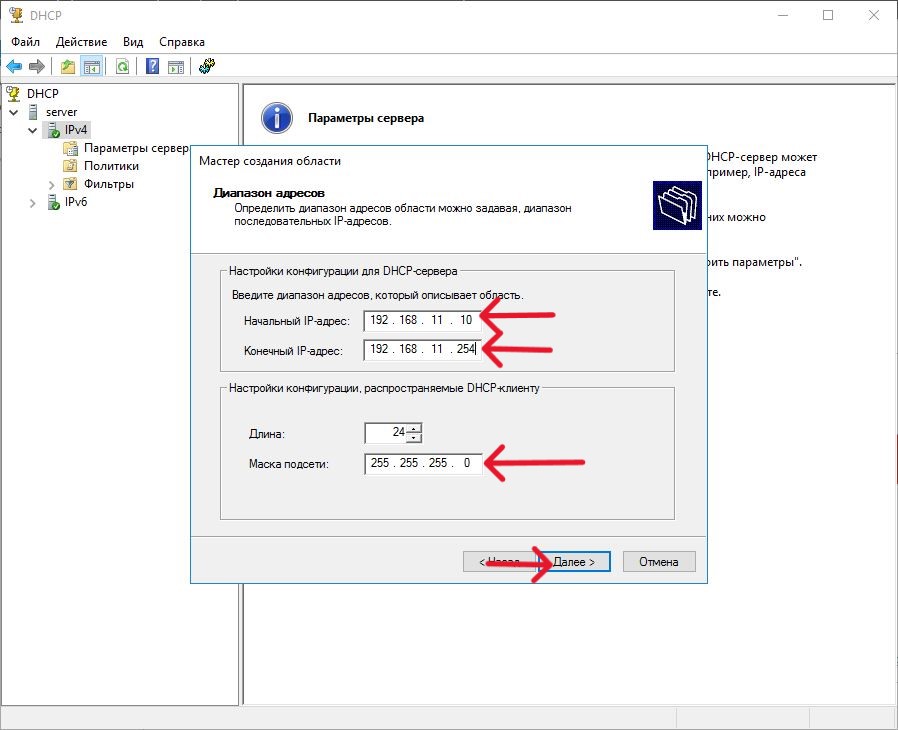Select the DHCP root node icon
898x730 pixels.
[13, 93]
